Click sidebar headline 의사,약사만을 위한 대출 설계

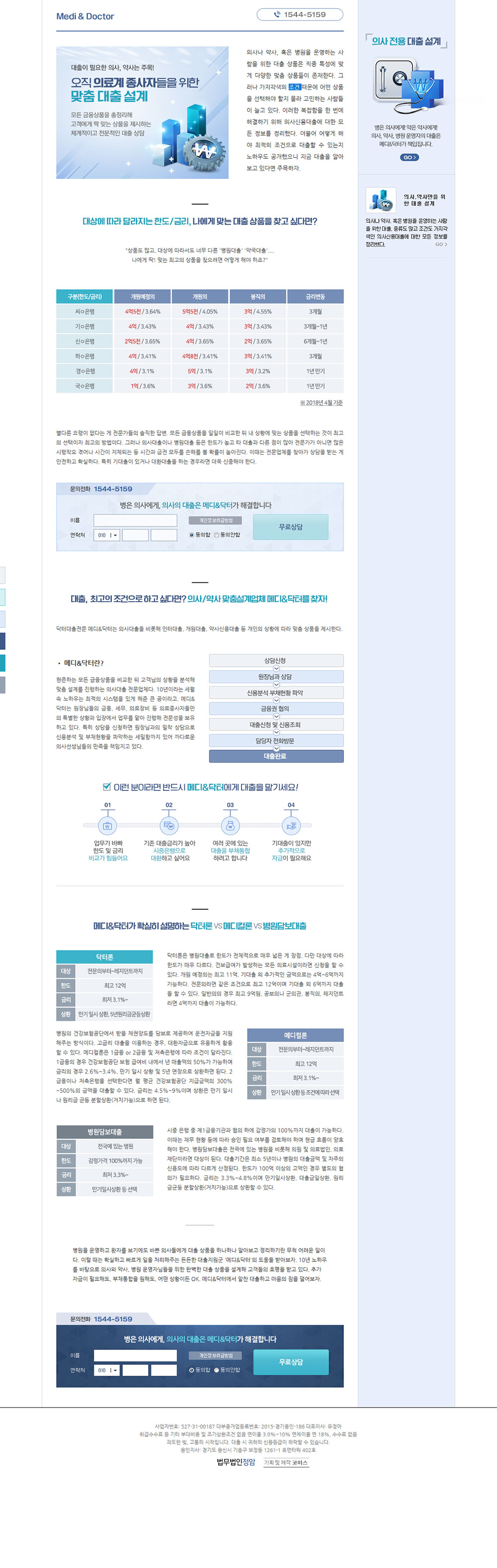(x=424, y=200)
